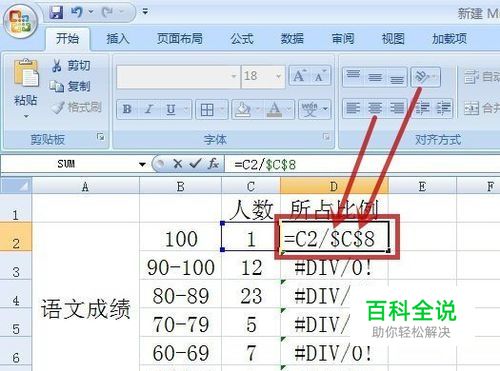The image size is (500, 371).
Task: Save the workbook from quick access toolbar
Action: 56,13
